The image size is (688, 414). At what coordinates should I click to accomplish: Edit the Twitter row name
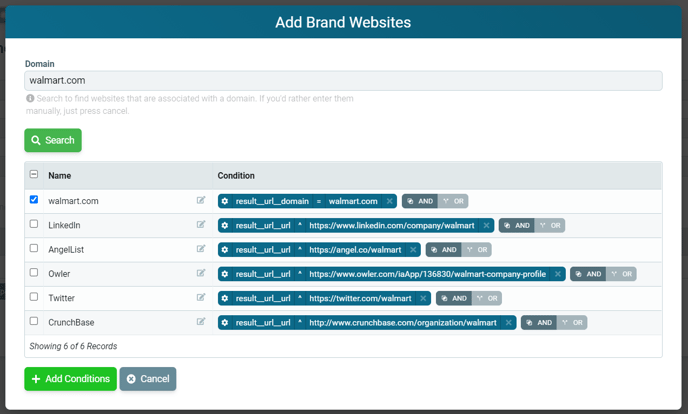201,297
